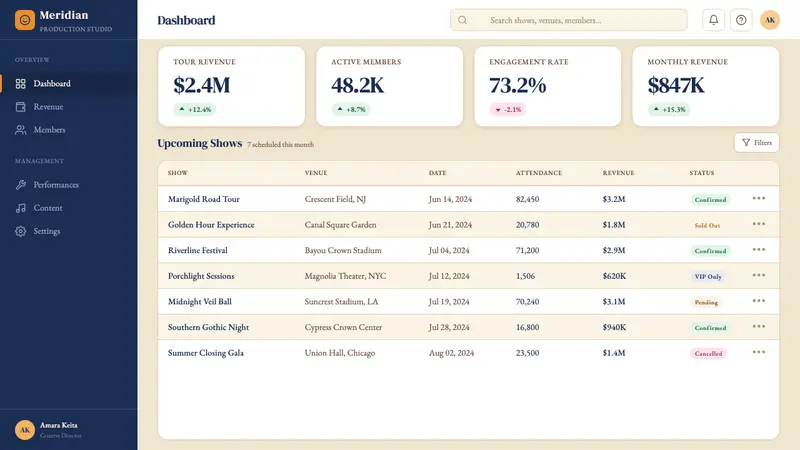Open more options for Marigold Road Tour
Viewport: 800px width, 450px height.
(759, 198)
